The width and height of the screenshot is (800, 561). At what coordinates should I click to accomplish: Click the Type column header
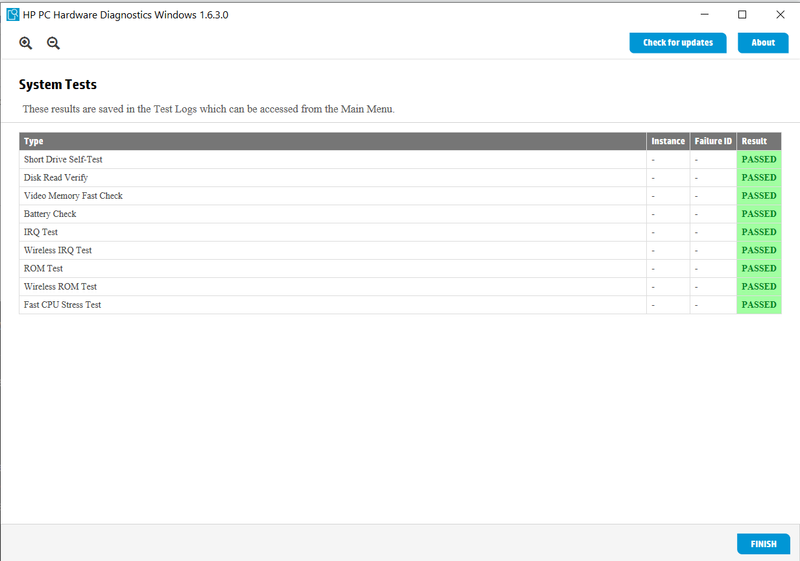[333, 141]
